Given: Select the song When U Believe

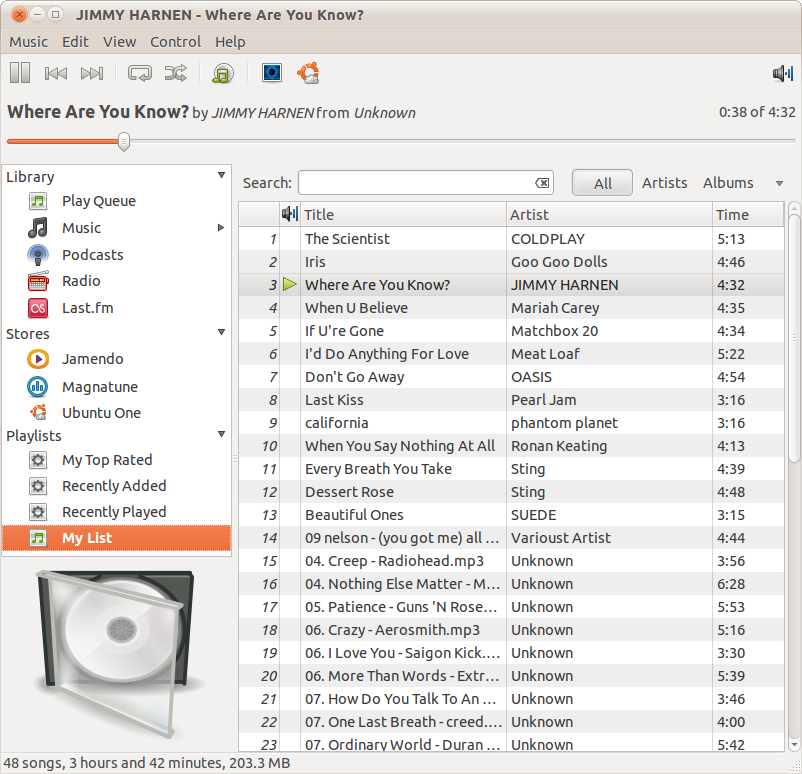Looking at the screenshot, I should (x=357, y=308).
